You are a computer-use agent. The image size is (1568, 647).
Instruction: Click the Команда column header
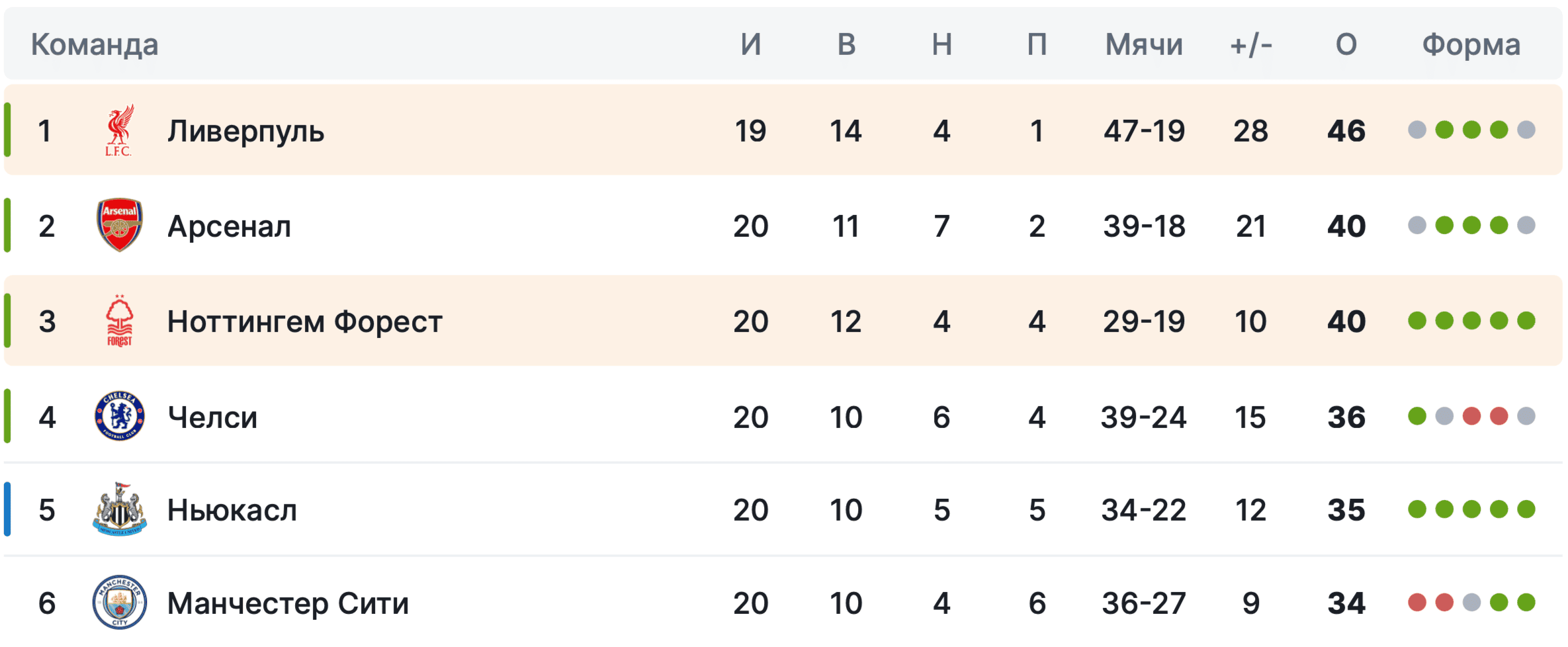coord(95,45)
